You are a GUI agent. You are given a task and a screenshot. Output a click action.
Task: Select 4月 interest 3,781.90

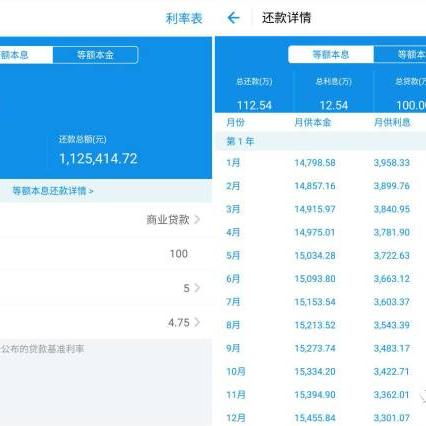392,232
